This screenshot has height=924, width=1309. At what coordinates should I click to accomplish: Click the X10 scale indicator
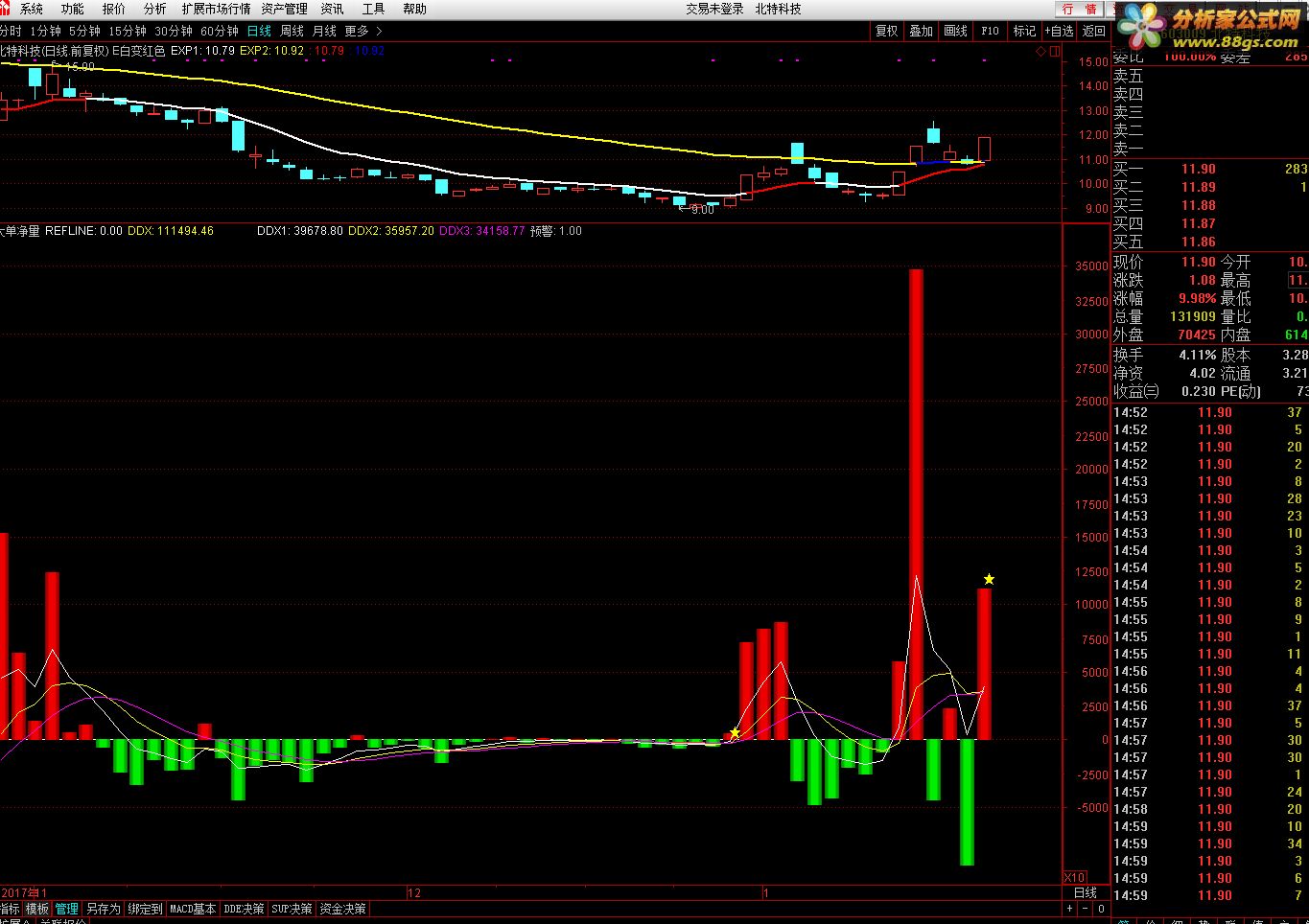(x=1075, y=878)
